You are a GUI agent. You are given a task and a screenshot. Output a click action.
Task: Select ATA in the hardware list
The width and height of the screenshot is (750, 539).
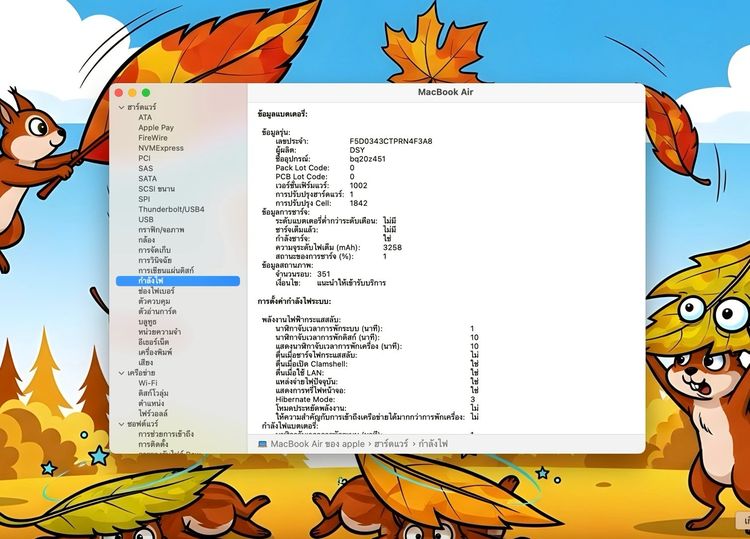[145, 117]
